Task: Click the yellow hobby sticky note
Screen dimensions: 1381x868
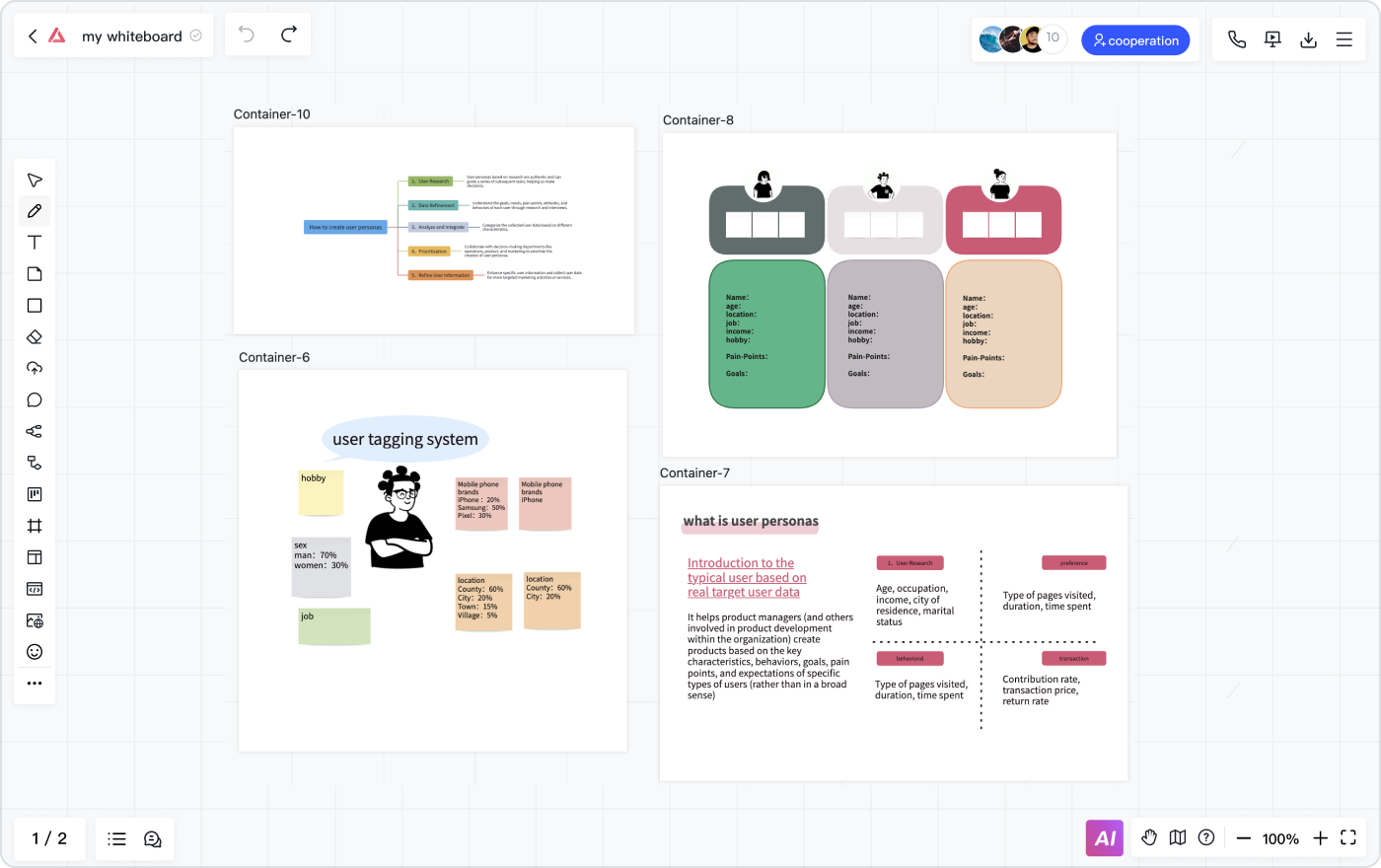Action: tap(321, 492)
